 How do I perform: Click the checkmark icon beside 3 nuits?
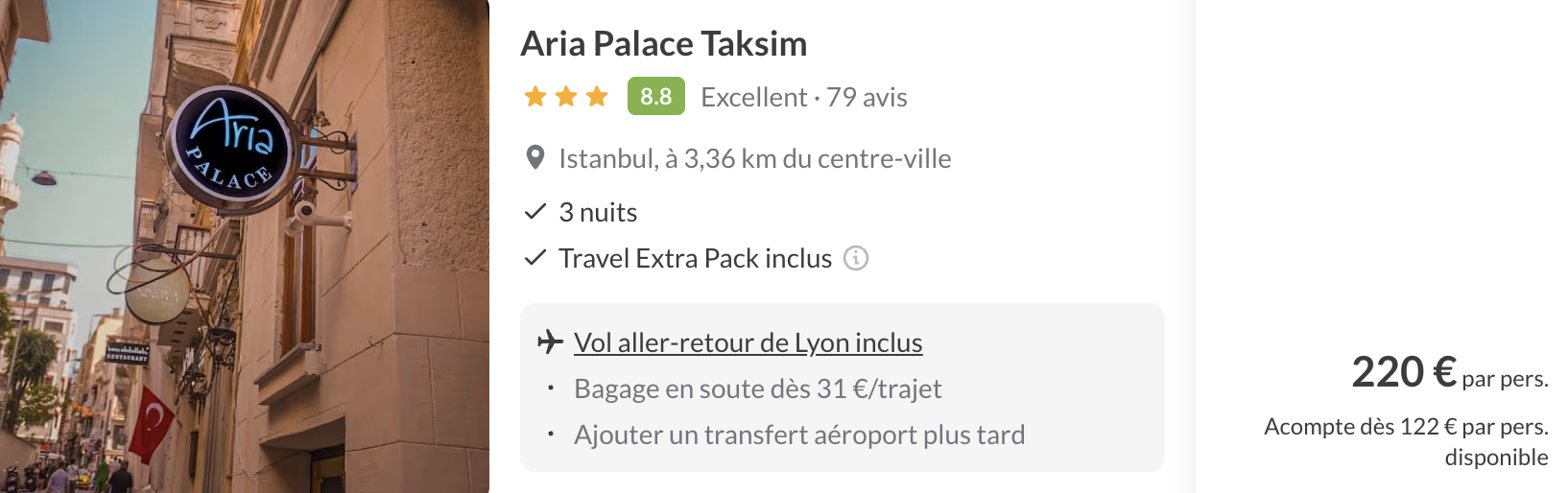click(x=535, y=212)
